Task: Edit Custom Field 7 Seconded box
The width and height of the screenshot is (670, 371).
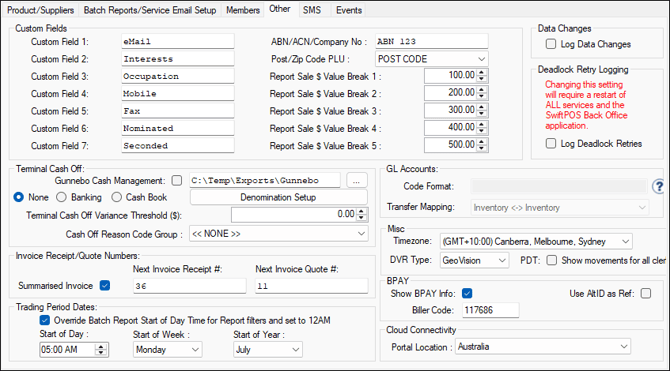Action: [178, 145]
